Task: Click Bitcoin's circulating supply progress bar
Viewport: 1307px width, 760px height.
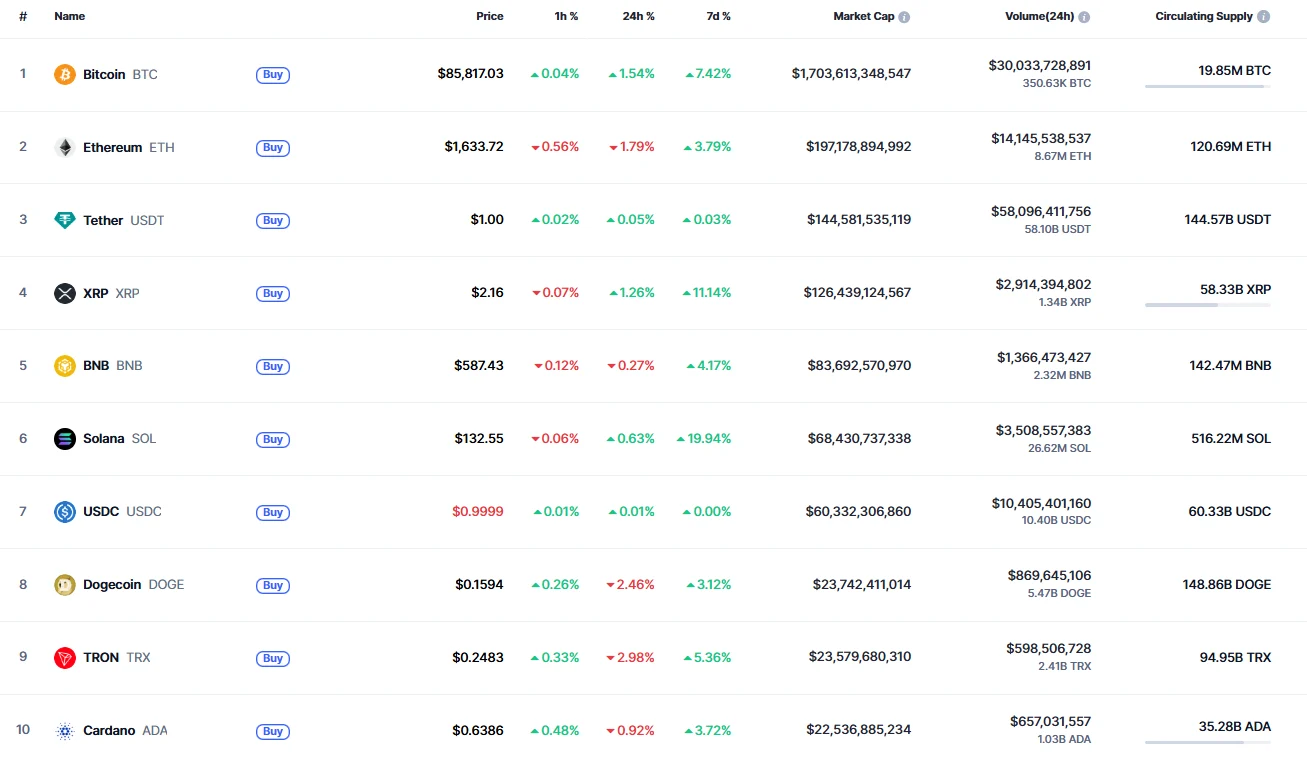Action: tap(1207, 87)
